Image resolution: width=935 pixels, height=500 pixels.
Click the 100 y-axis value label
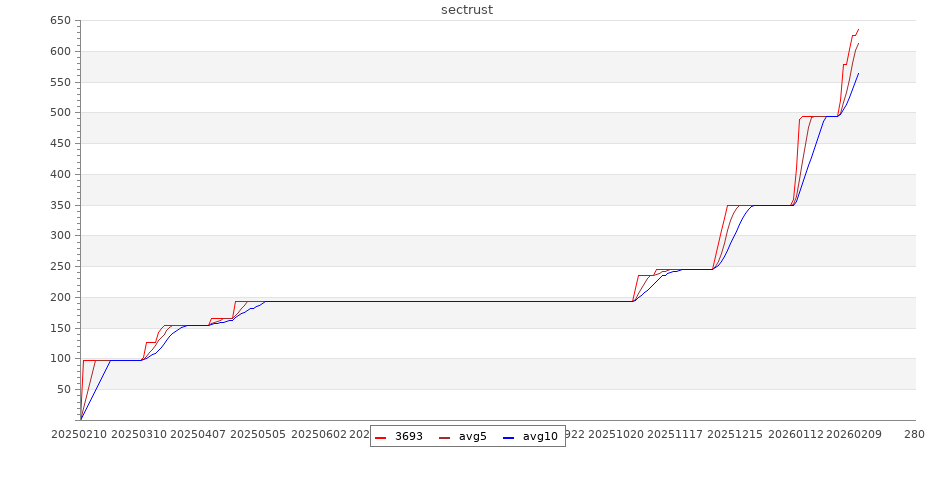(59, 359)
